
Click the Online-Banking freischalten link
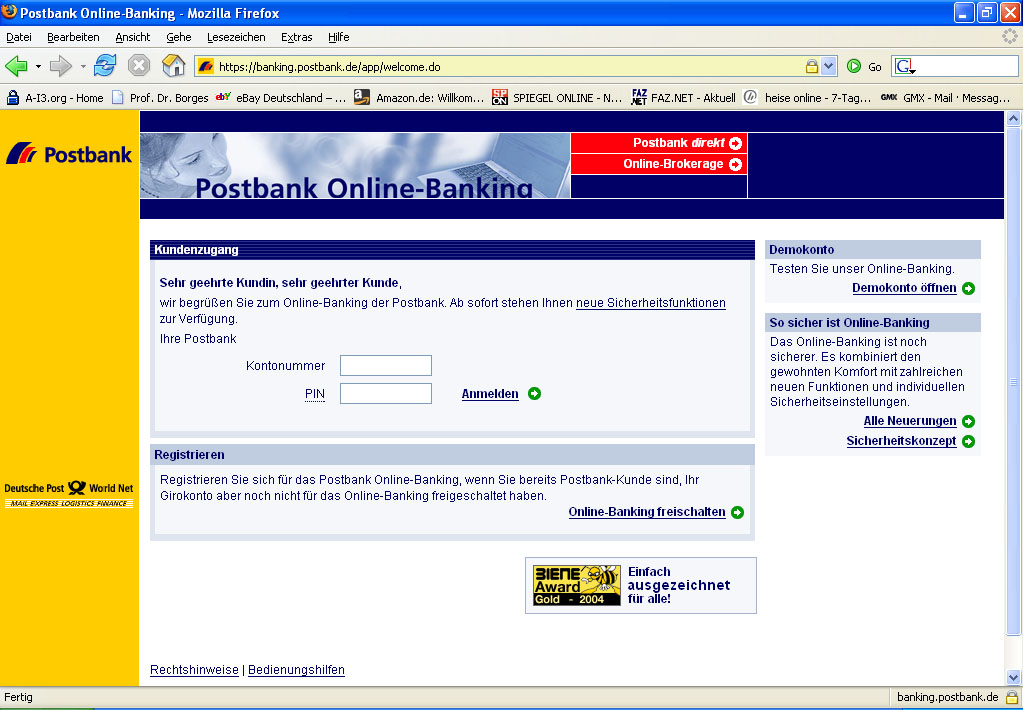click(x=647, y=512)
